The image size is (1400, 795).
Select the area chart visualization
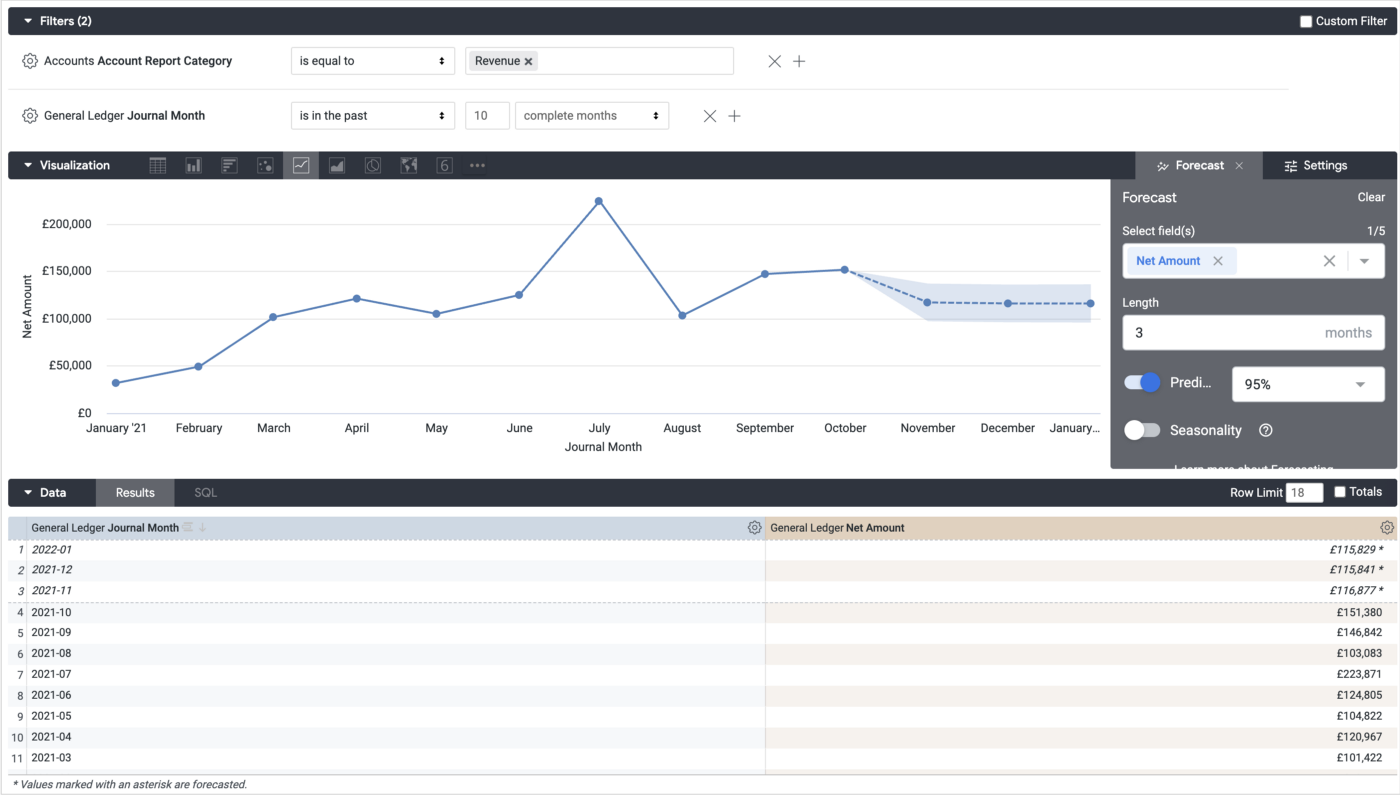337,165
